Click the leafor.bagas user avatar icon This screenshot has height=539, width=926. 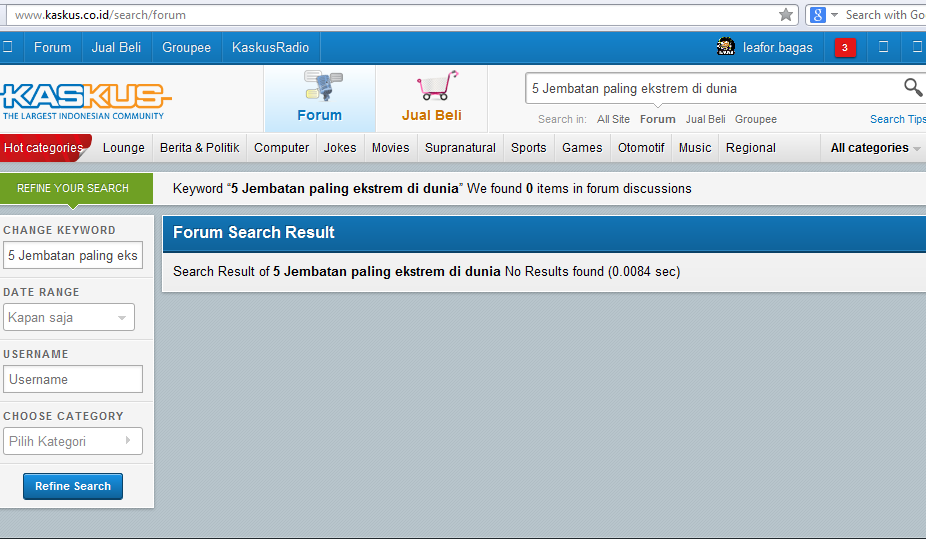(726, 47)
